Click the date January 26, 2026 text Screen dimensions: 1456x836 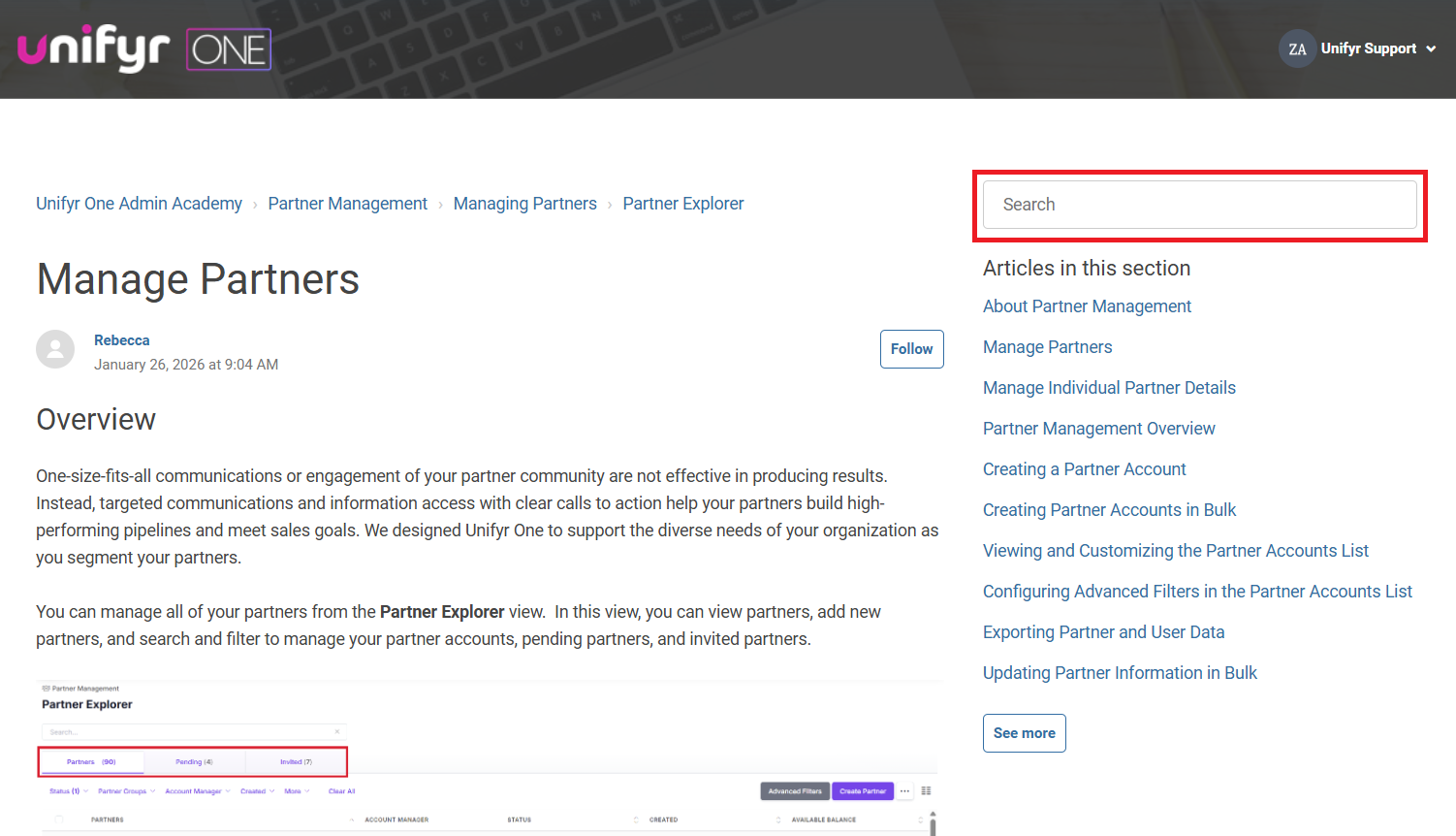pos(186,365)
